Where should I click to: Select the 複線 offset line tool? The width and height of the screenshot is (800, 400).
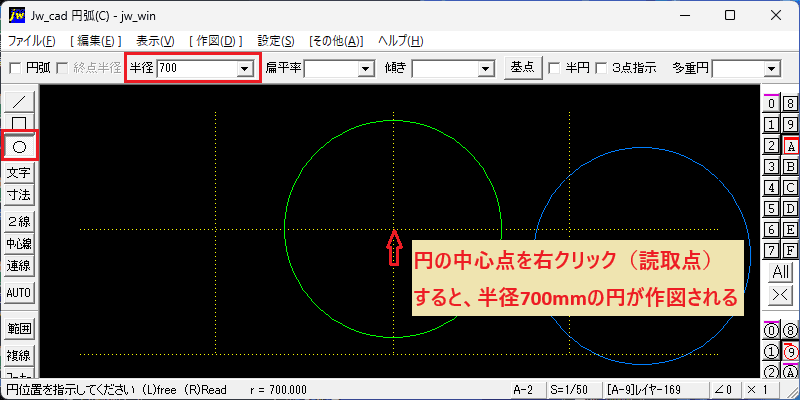tap(19, 355)
